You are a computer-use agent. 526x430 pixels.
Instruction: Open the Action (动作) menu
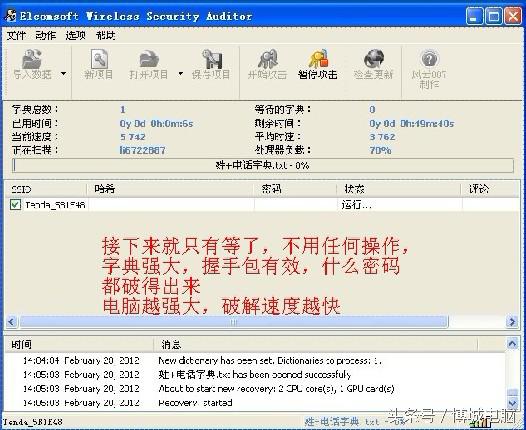[46, 35]
